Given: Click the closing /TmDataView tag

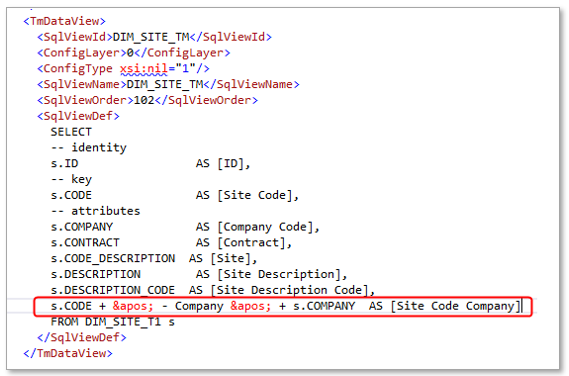Looking at the screenshot, I should [x=68, y=353].
